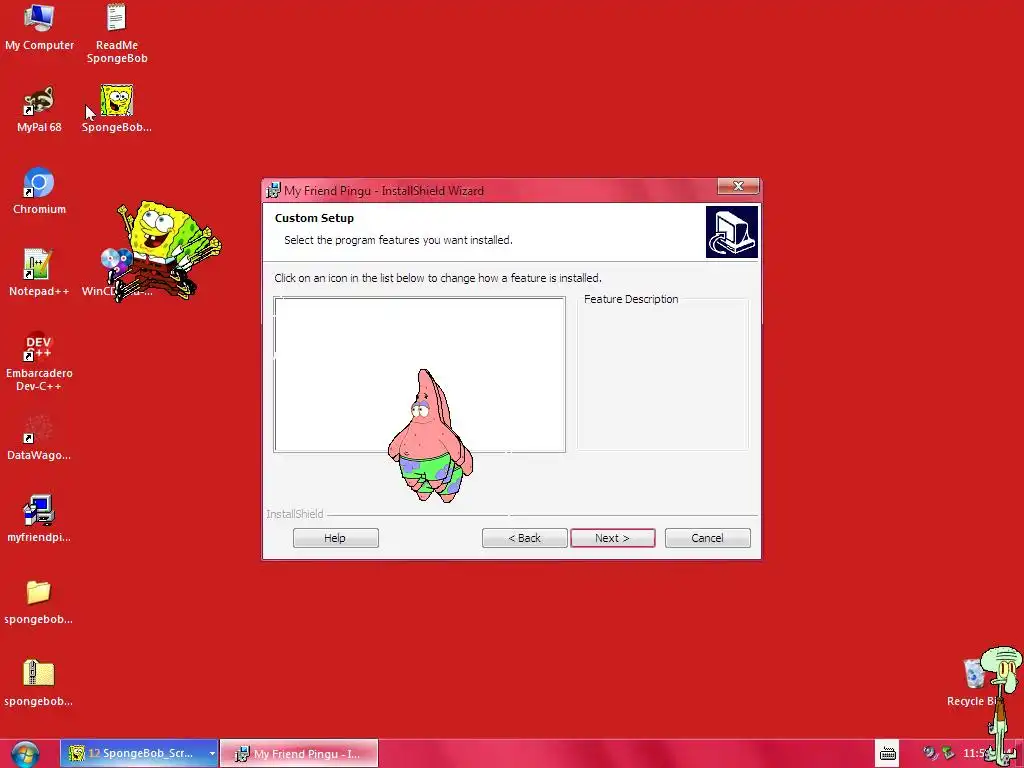This screenshot has height=768, width=1024.
Task: Open the My Computer desktop icon
Action: (x=39, y=27)
